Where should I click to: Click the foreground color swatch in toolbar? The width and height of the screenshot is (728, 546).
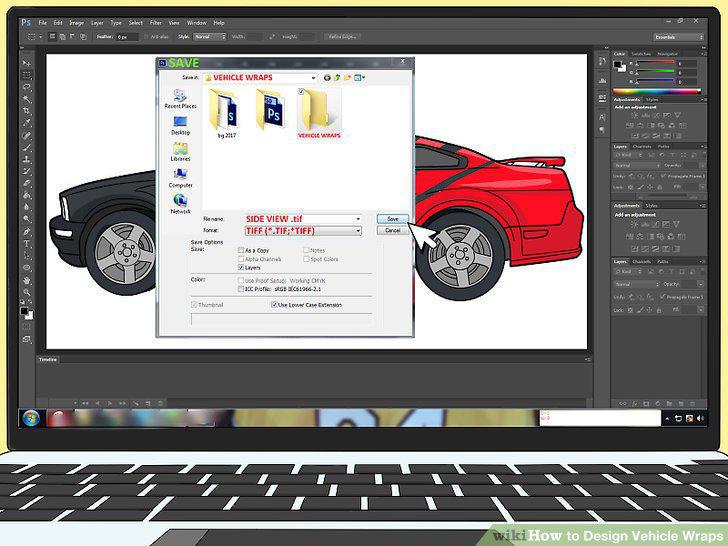coord(24,312)
